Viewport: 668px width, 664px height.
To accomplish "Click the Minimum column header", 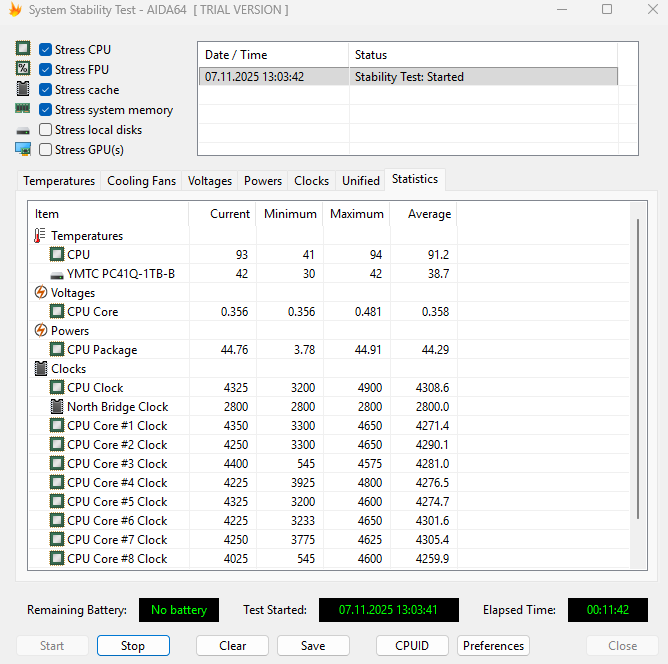I will tap(290, 214).
